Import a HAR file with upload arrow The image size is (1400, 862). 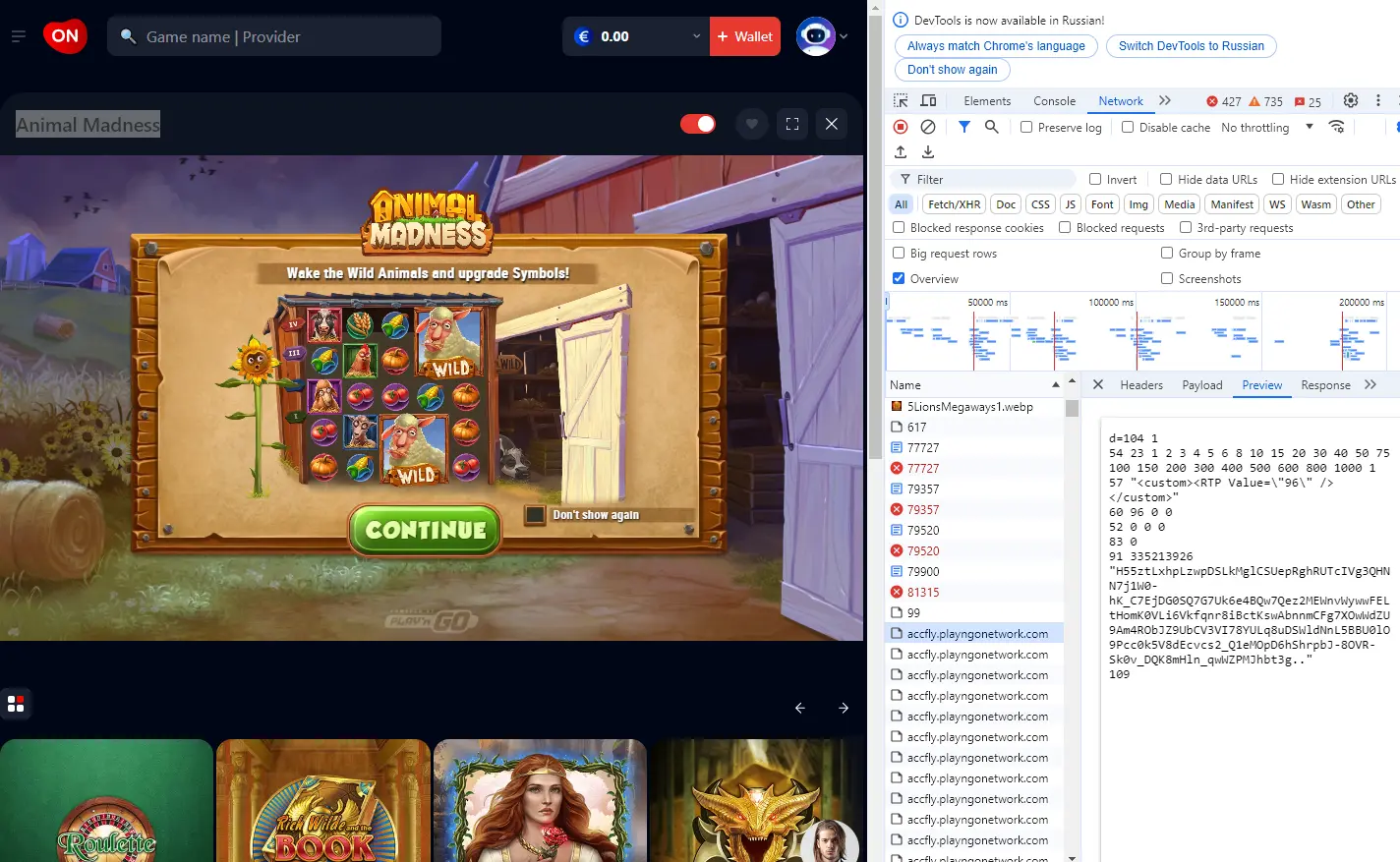point(901,152)
